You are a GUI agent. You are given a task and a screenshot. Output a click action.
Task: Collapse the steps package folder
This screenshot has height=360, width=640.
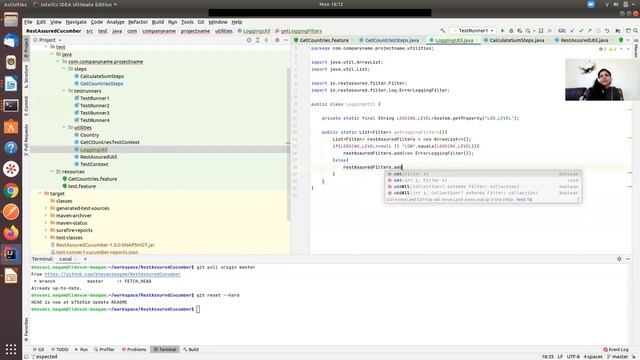pos(64,69)
